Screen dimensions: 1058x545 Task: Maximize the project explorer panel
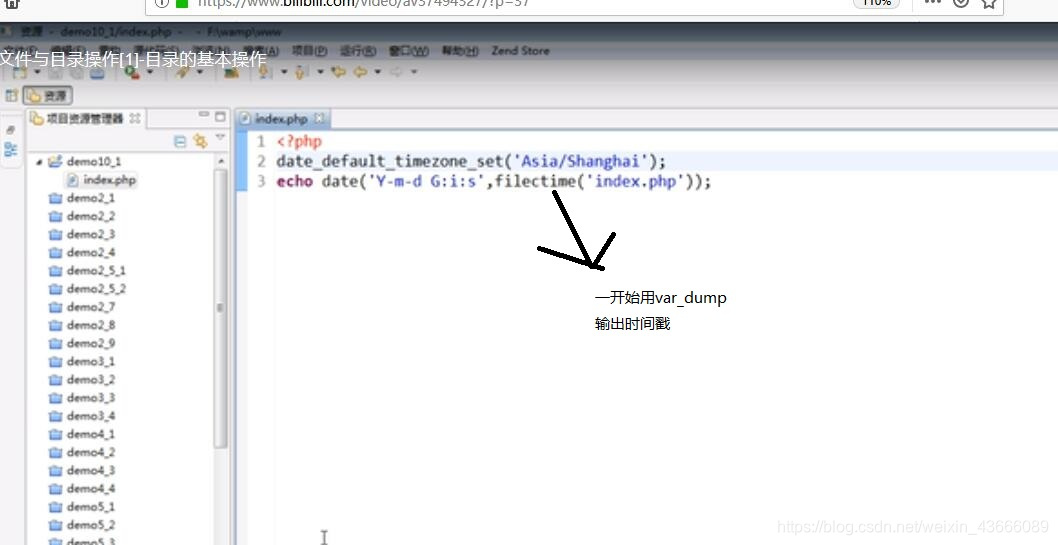(220, 116)
